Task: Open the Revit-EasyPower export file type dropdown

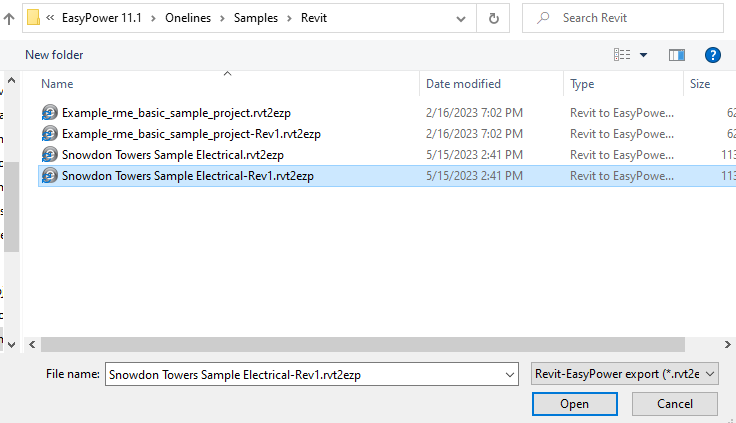Action: point(625,374)
